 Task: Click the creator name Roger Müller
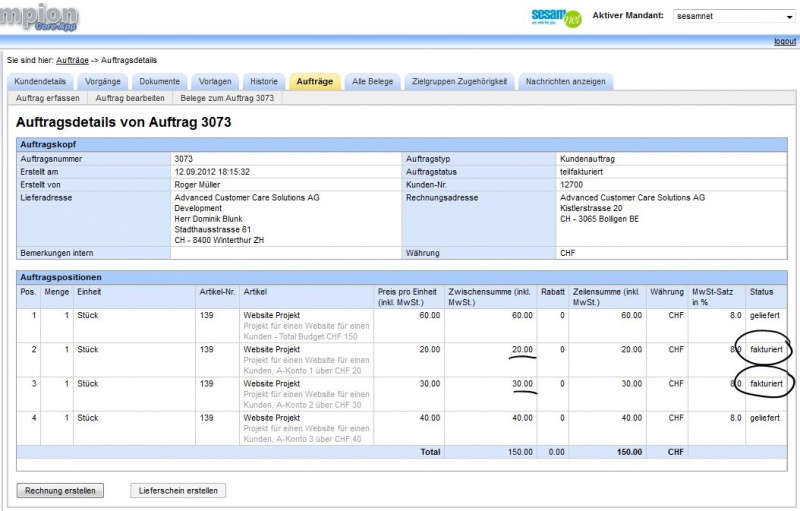coord(197,185)
